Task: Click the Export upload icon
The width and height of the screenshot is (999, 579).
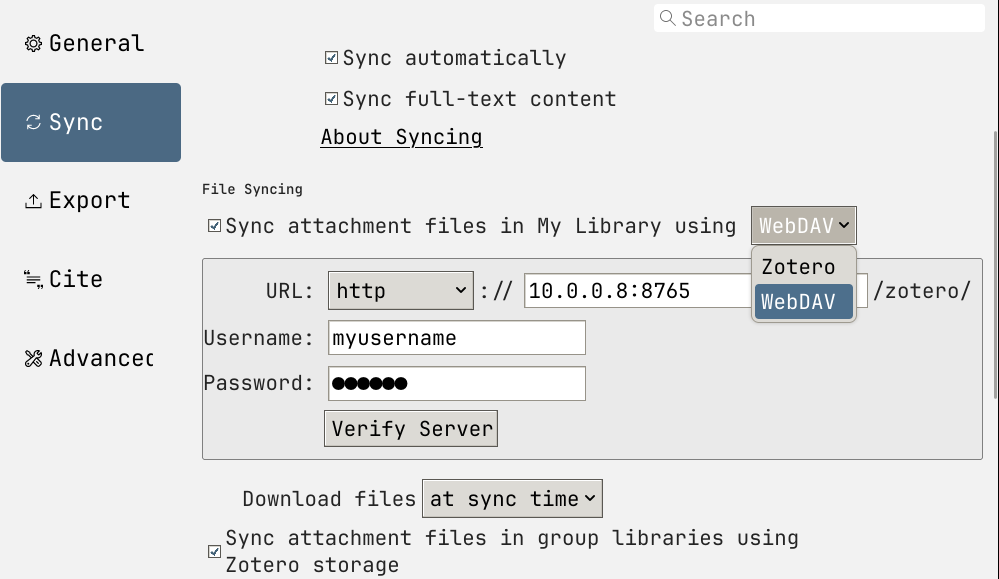Action: (x=33, y=201)
